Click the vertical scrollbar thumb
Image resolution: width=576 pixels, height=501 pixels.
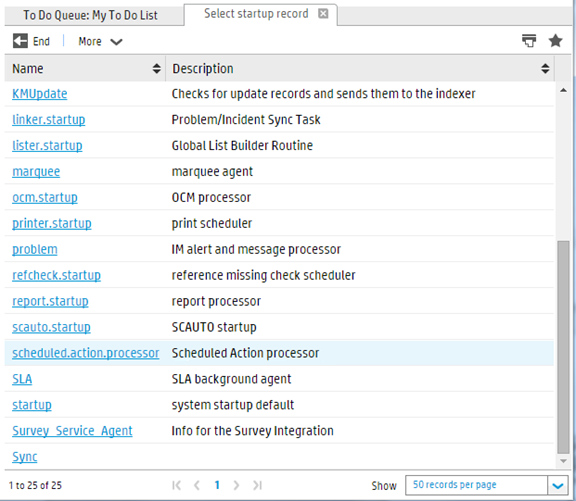pyautogui.click(x=563, y=347)
